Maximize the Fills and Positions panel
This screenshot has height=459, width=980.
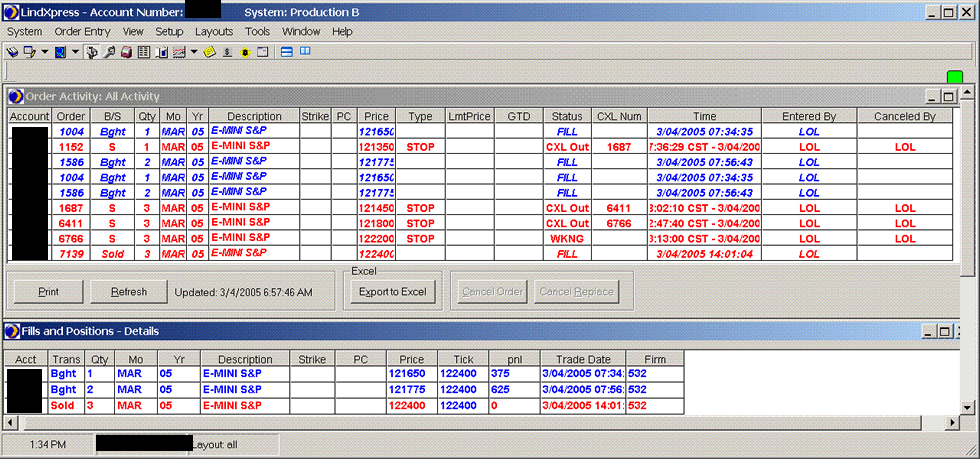tap(945, 331)
